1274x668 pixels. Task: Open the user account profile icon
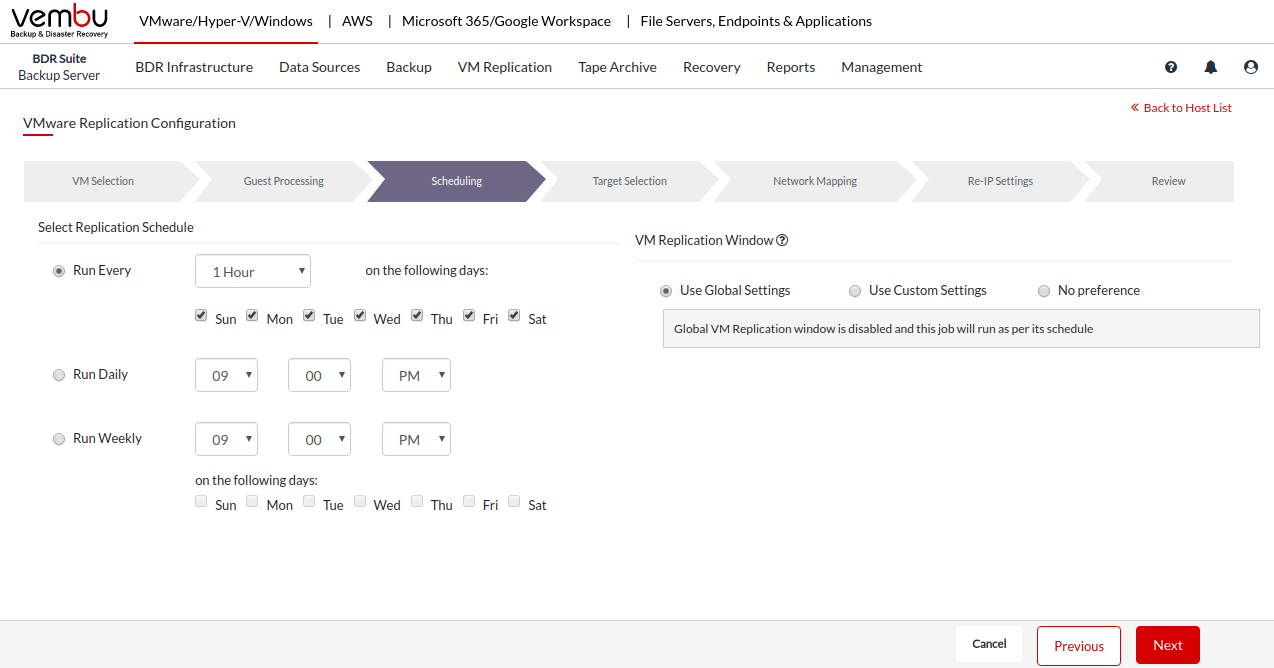coord(1251,67)
